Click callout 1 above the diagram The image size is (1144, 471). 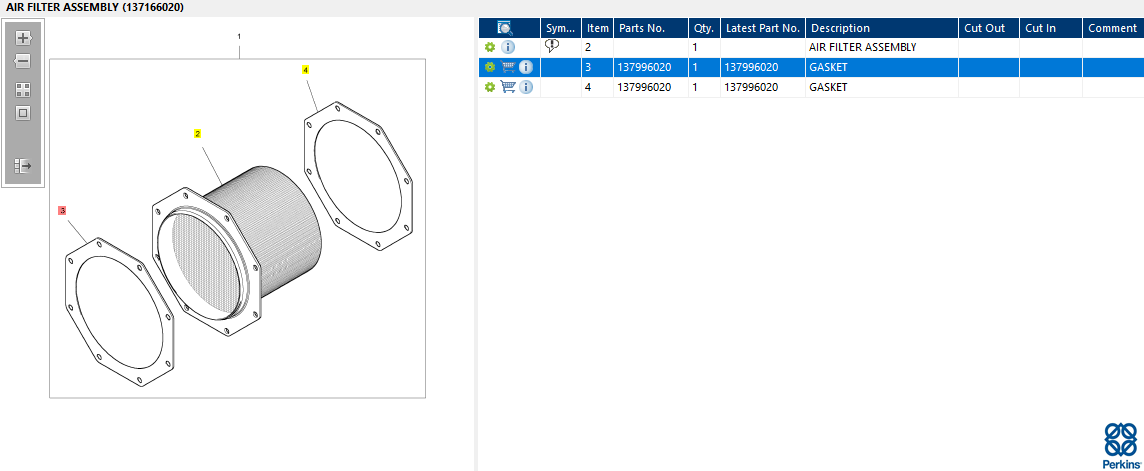click(239, 36)
